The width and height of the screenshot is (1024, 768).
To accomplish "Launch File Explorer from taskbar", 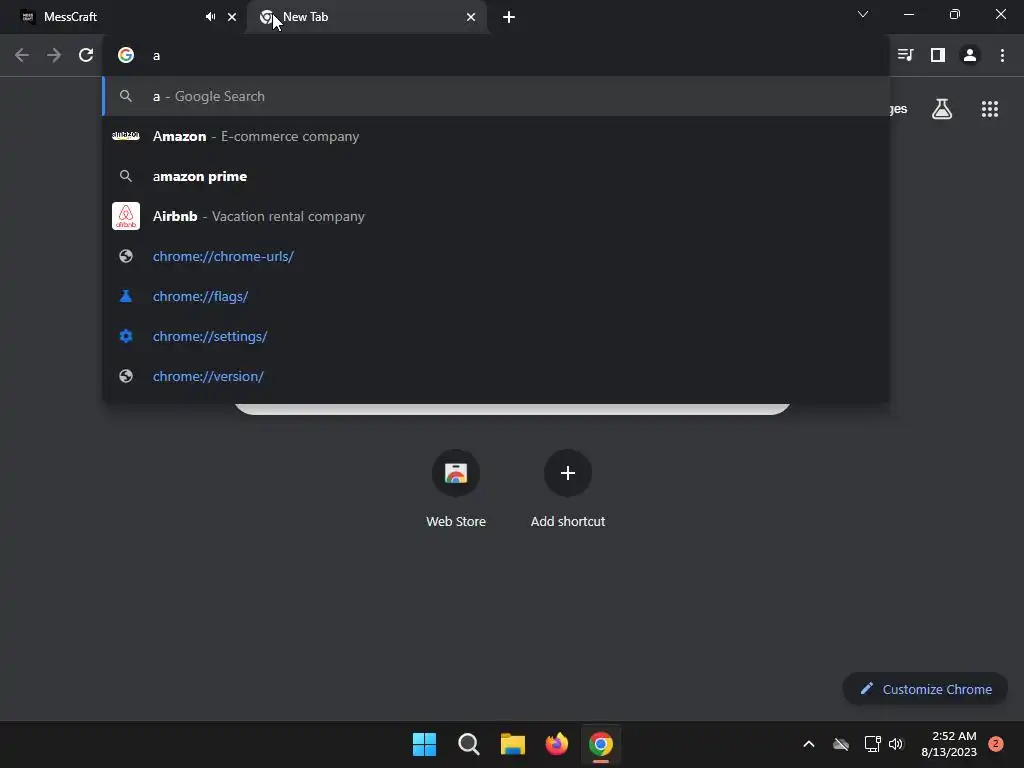I will [513, 744].
